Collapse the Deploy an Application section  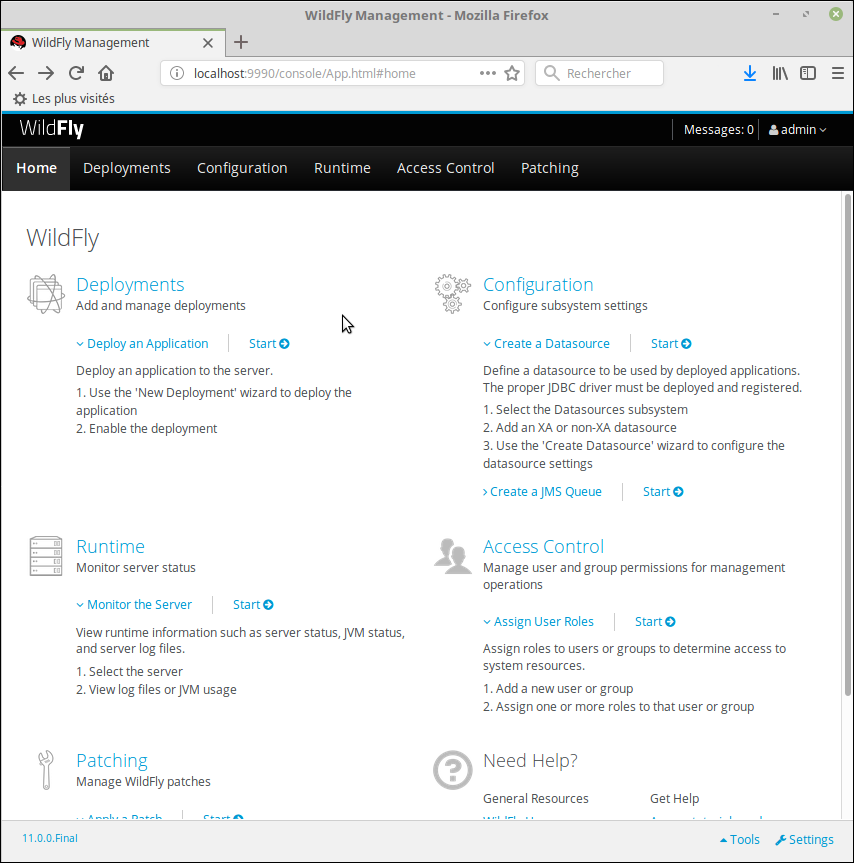pyautogui.click(x=142, y=343)
